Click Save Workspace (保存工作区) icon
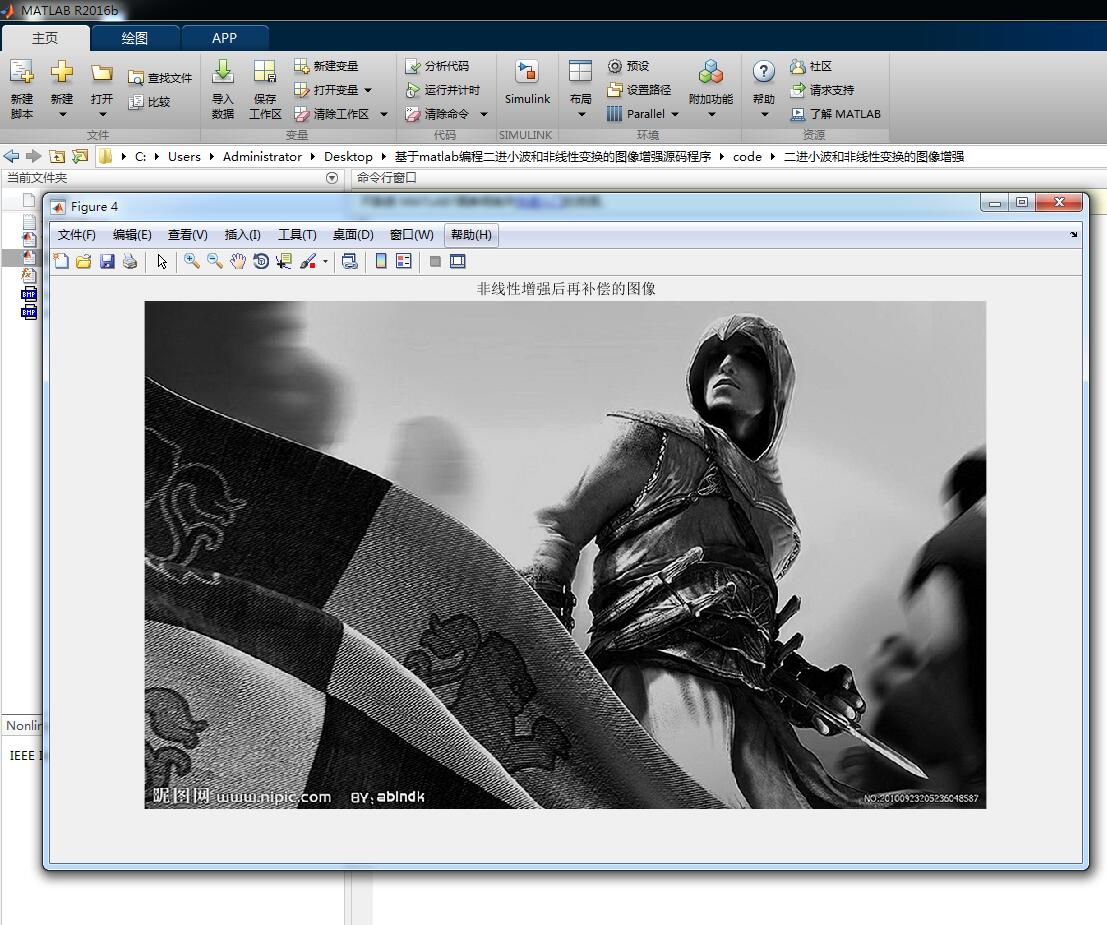1107x925 pixels. pos(265,71)
